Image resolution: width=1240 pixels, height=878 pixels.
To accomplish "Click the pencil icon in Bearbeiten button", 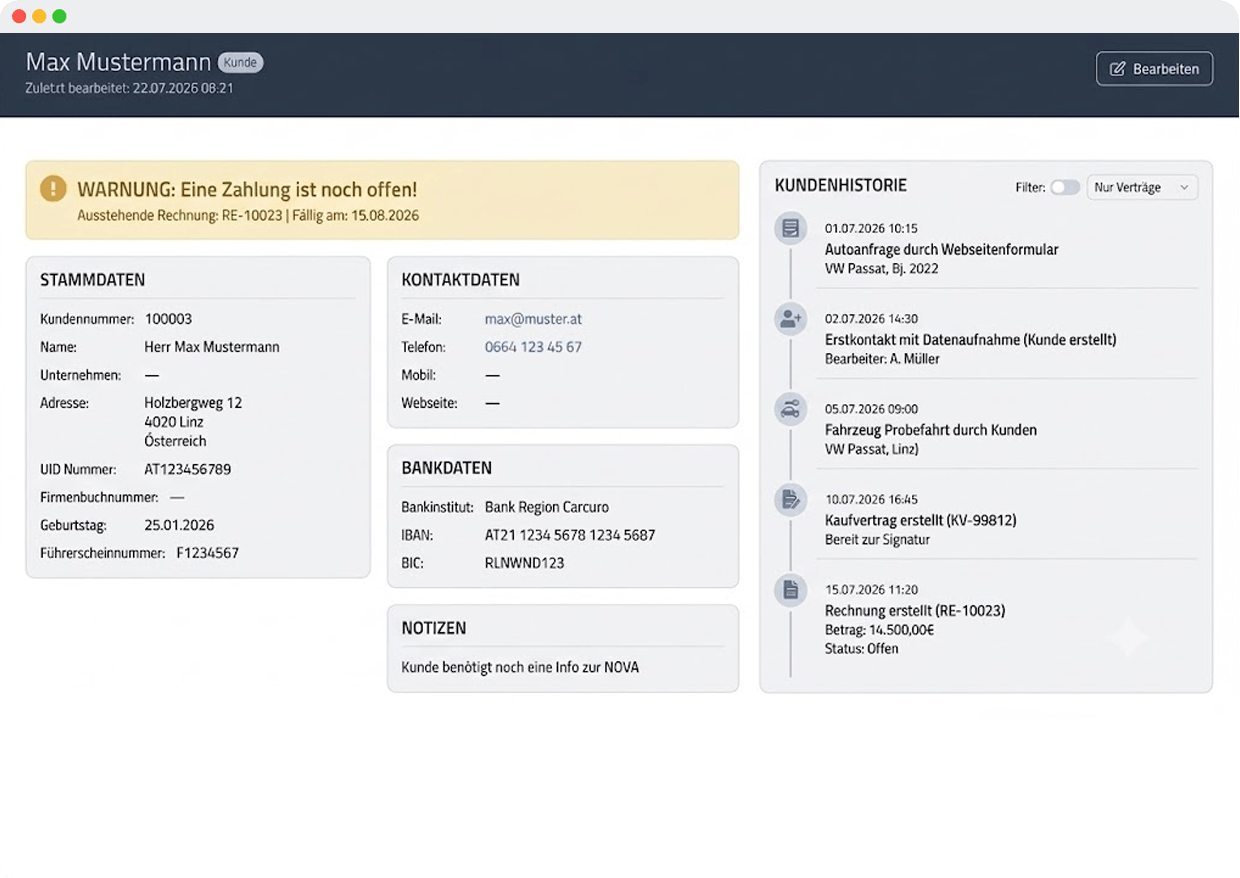I will click(x=1118, y=69).
